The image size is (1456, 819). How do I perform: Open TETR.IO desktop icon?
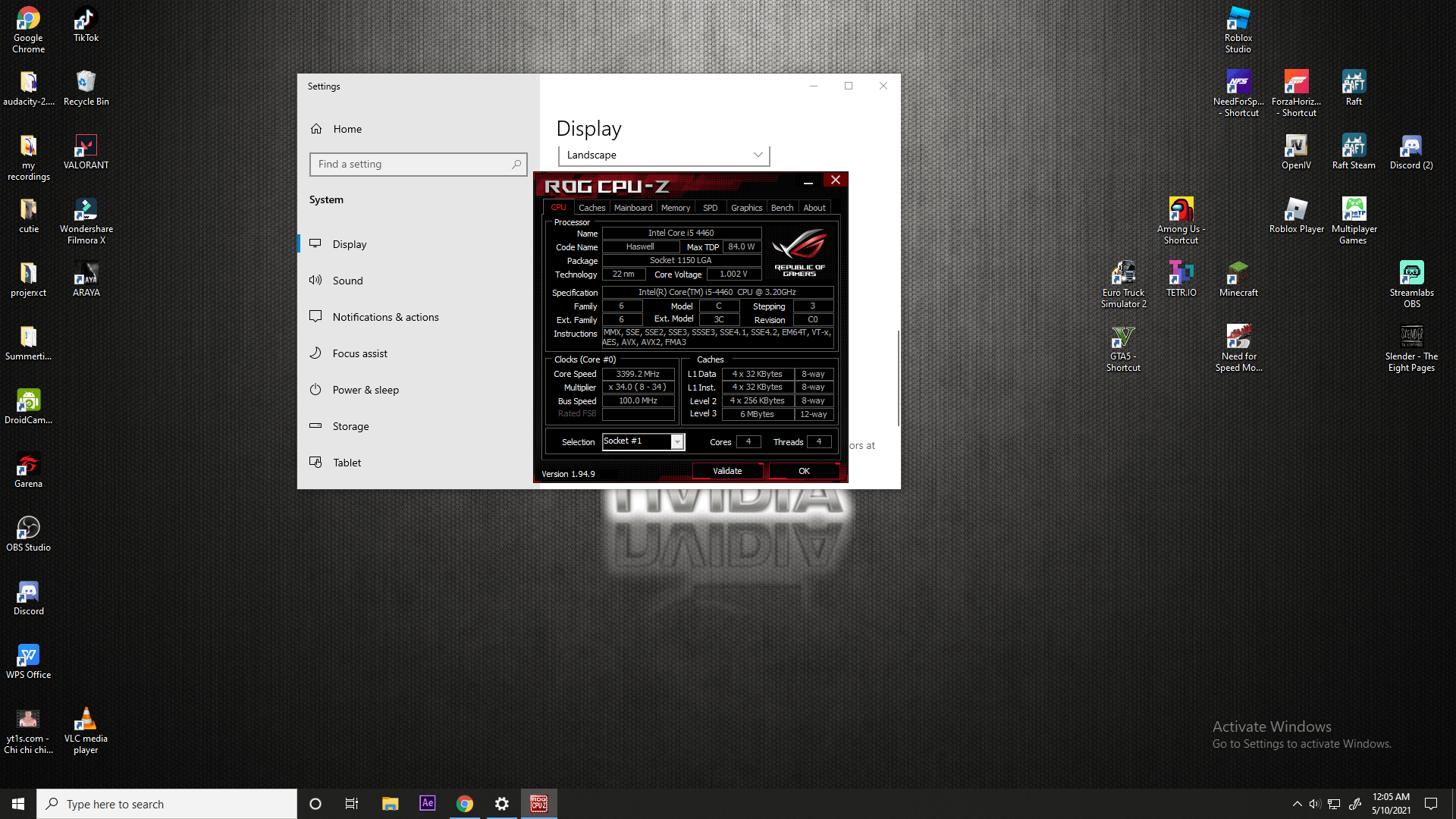[1181, 280]
